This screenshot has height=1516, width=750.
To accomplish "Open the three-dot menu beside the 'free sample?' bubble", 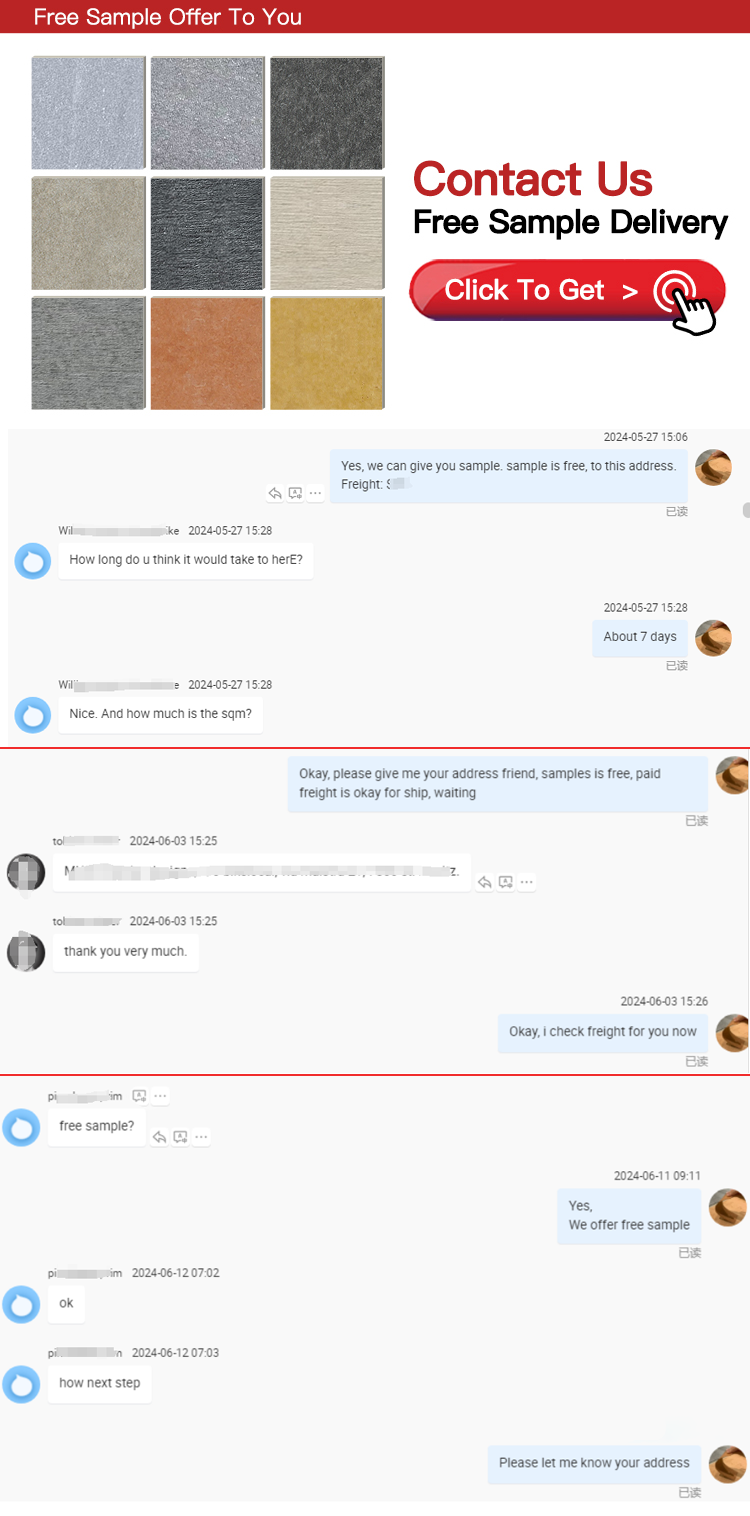I will coord(202,1137).
